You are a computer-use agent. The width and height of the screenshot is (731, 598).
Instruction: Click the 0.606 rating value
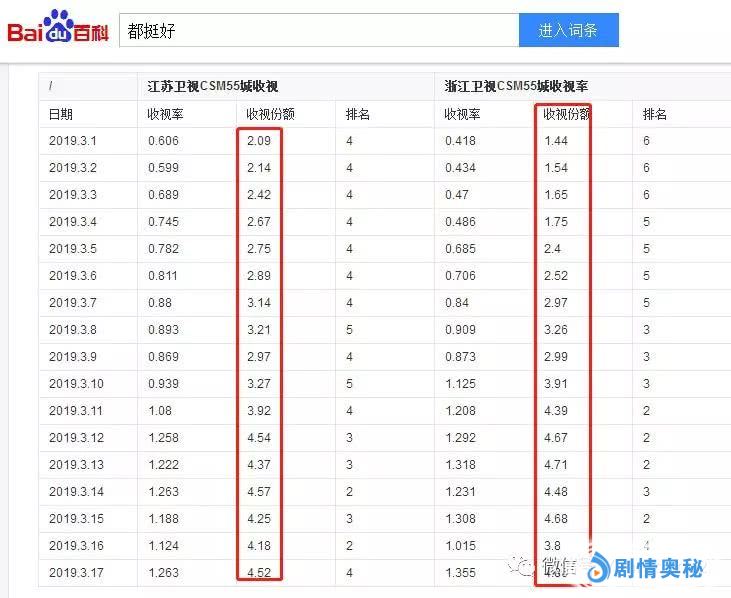point(163,141)
